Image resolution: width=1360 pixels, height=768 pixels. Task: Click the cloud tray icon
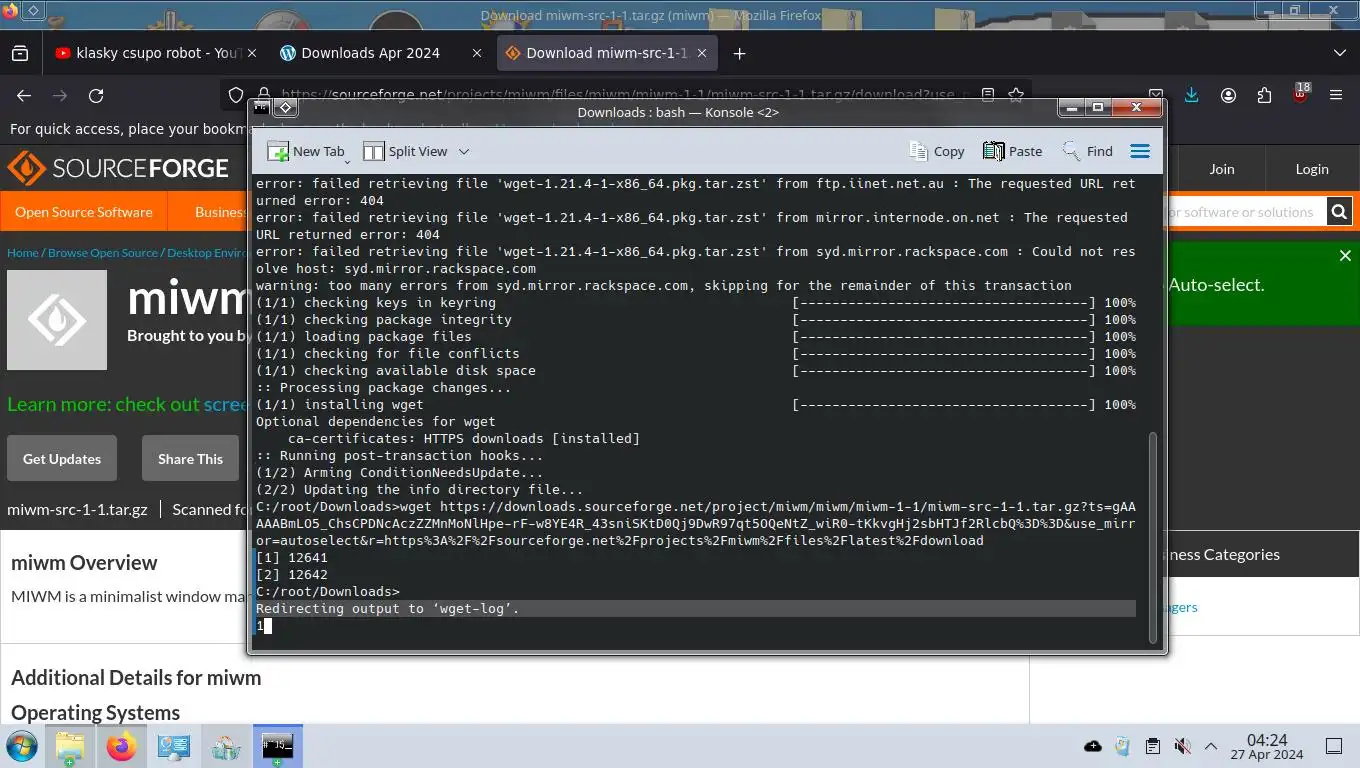pos(1093,746)
